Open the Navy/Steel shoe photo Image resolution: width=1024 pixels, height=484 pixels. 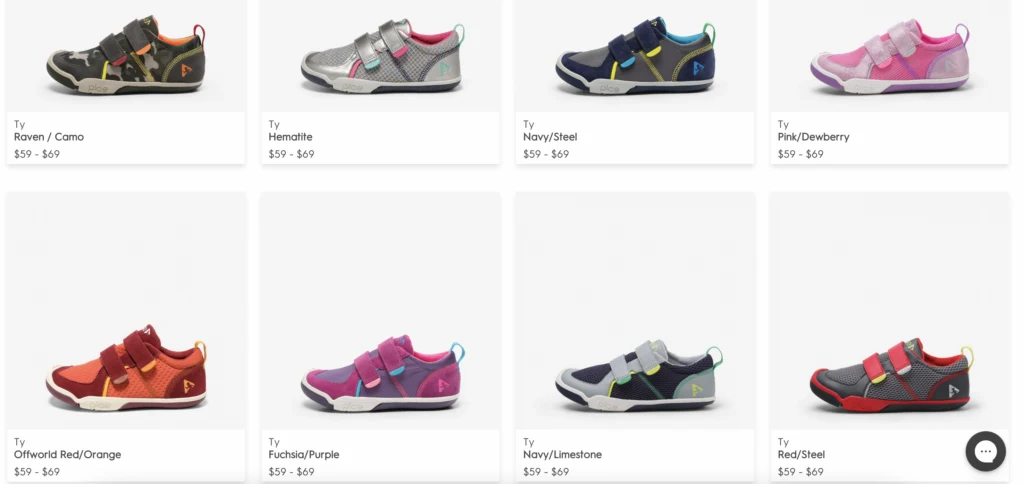pyautogui.click(x=635, y=56)
